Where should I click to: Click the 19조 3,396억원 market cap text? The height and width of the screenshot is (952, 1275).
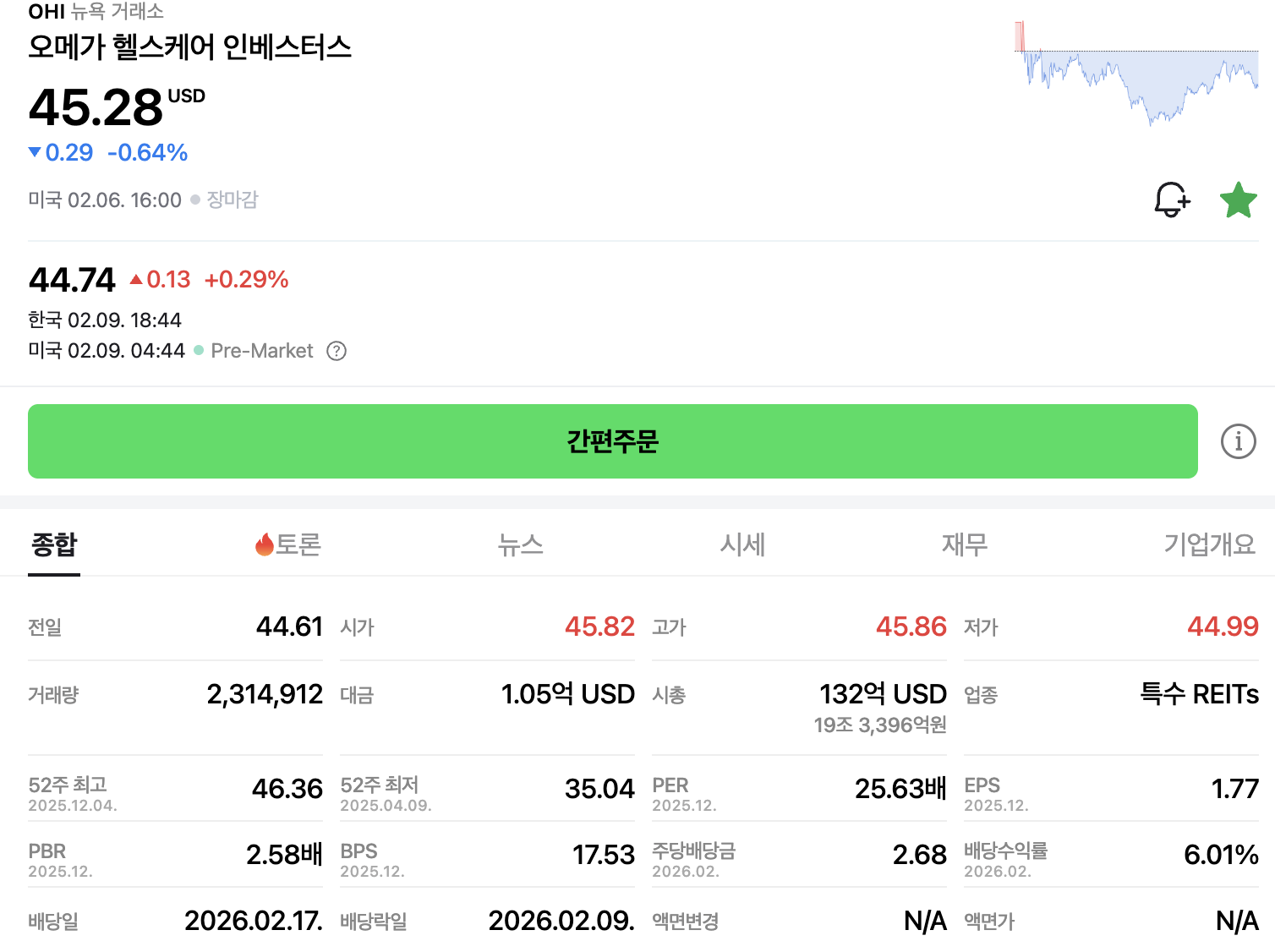click(880, 725)
